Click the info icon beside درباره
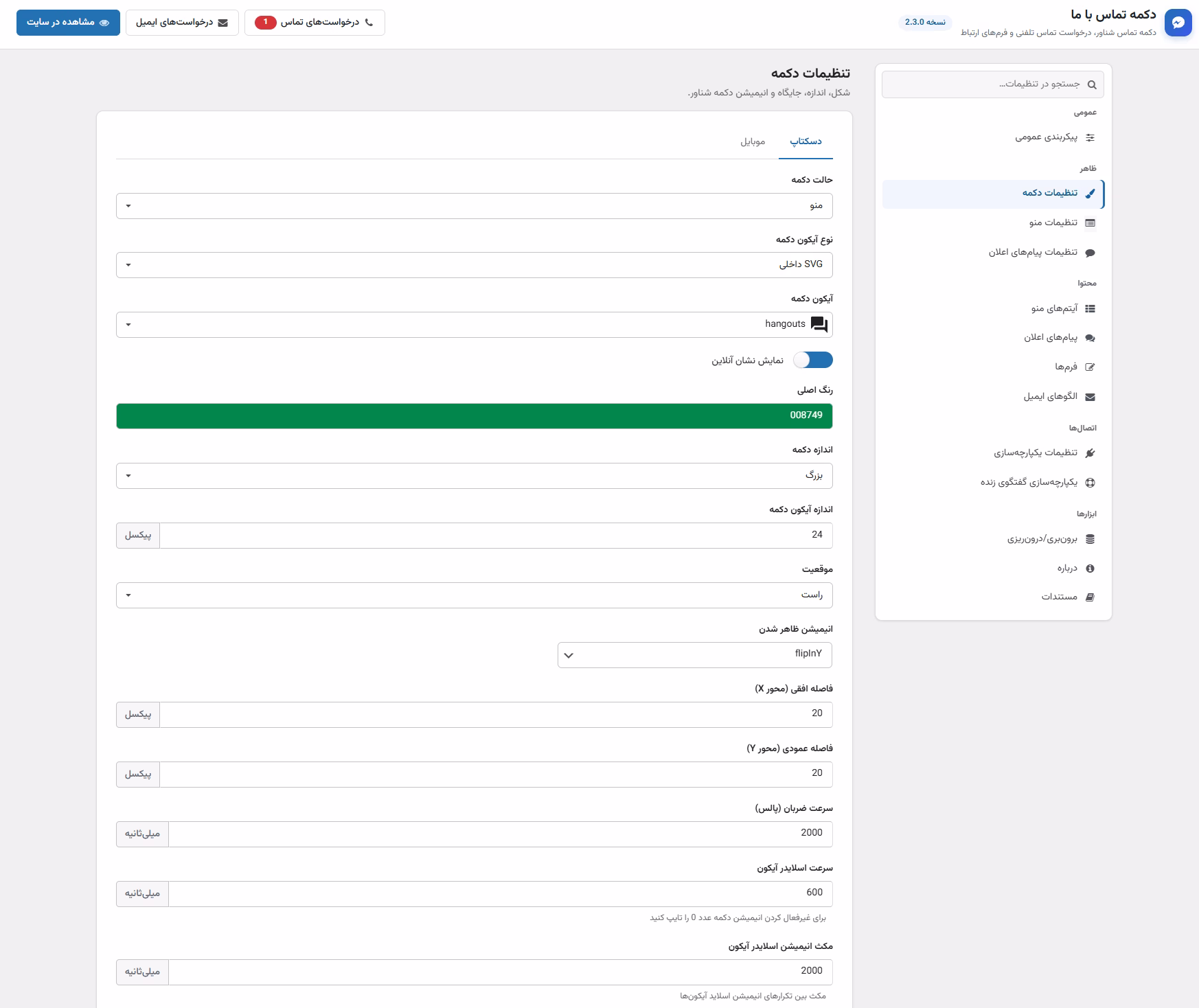Viewport: 1199px width, 1008px height. tap(1090, 569)
